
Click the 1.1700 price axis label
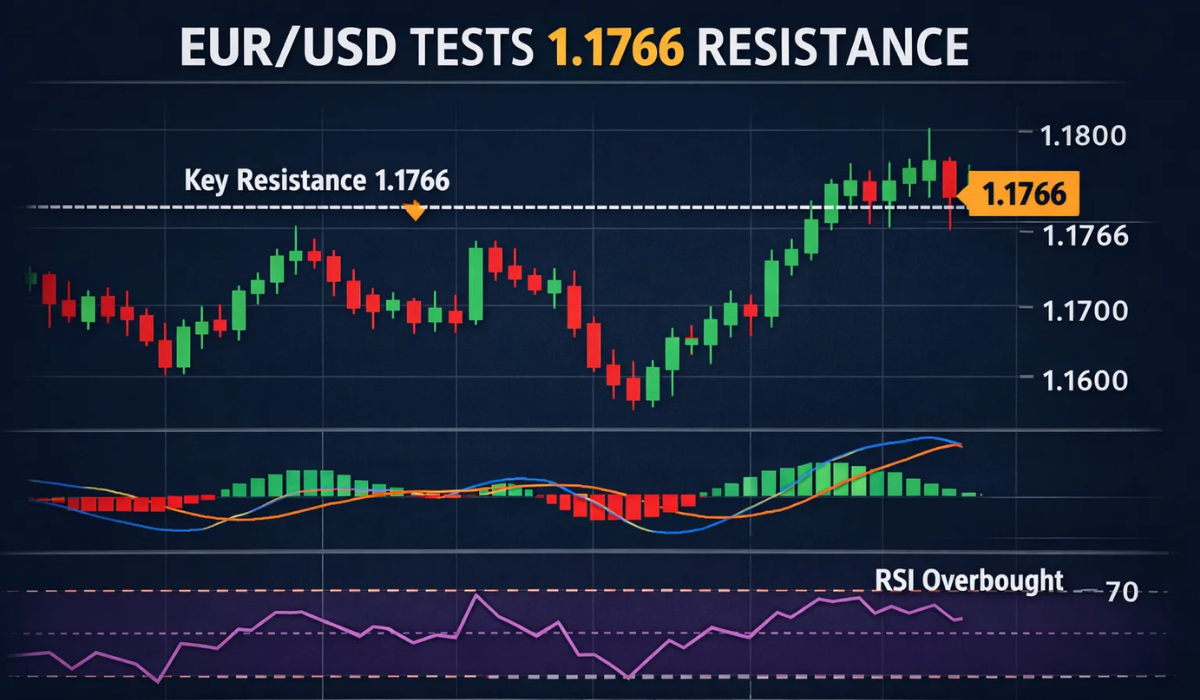1084,310
